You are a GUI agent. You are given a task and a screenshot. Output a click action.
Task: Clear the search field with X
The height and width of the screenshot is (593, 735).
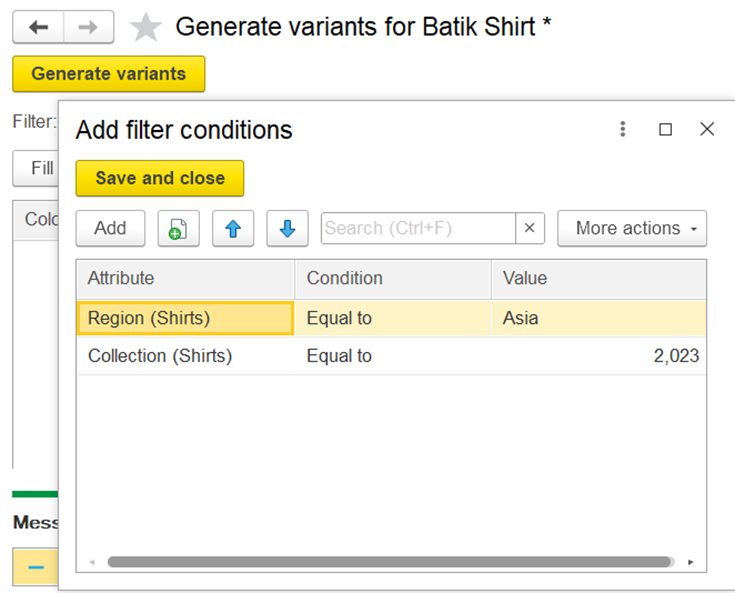point(530,228)
